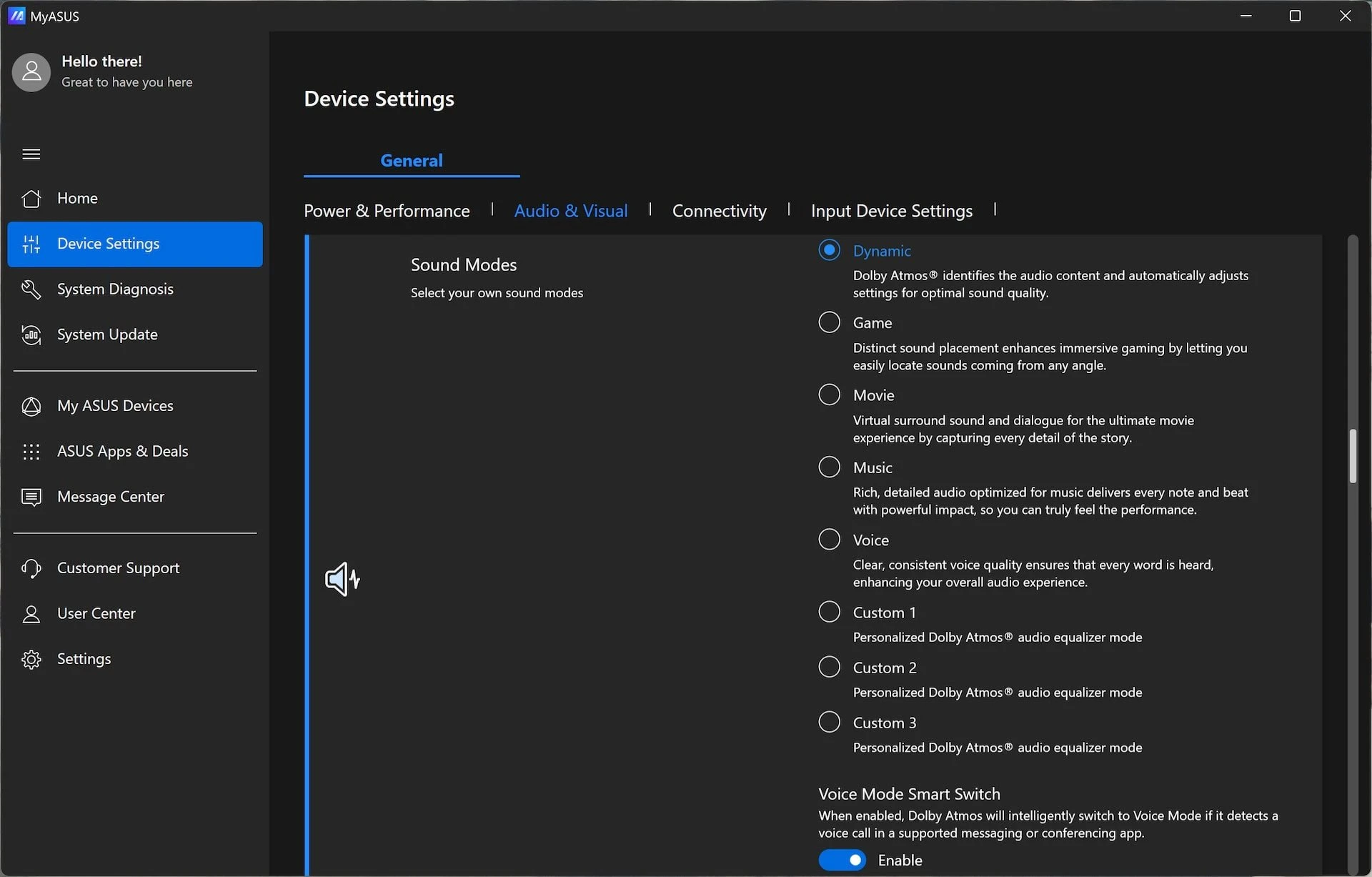Click the Device Settings sliders icon
1372x877 pixels.
[x=31, y=244]
